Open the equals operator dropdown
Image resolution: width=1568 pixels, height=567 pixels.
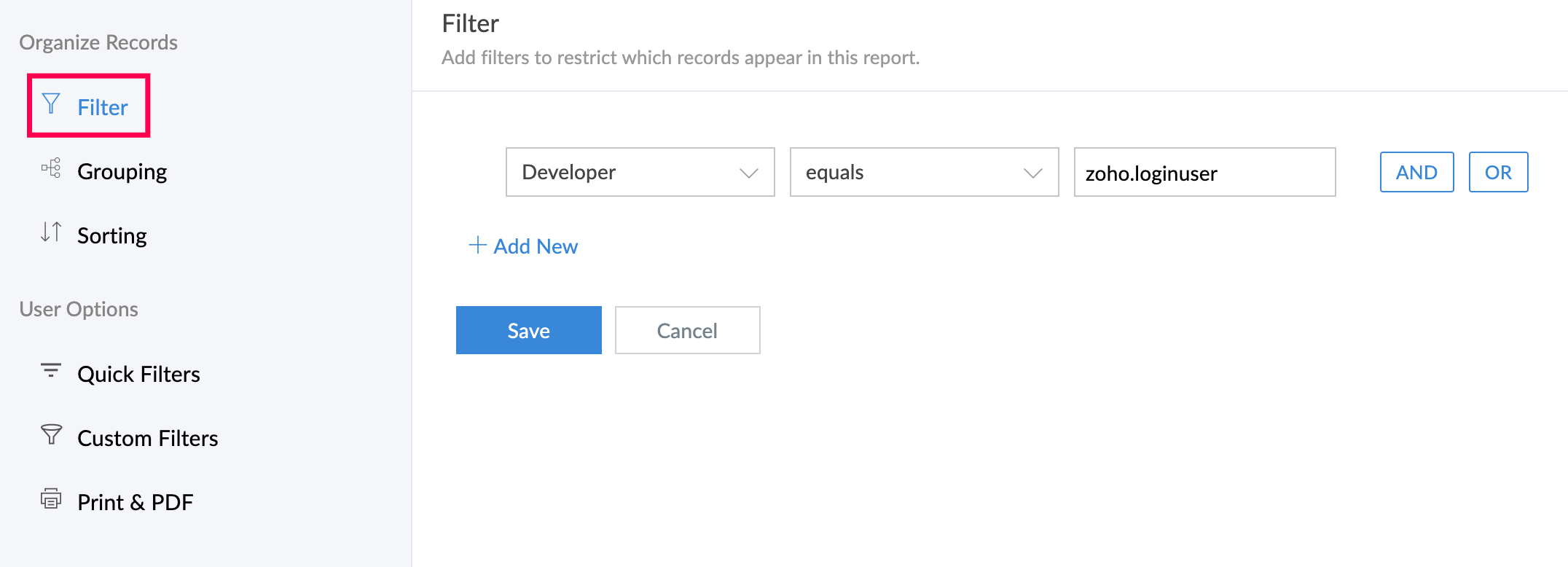911,173
